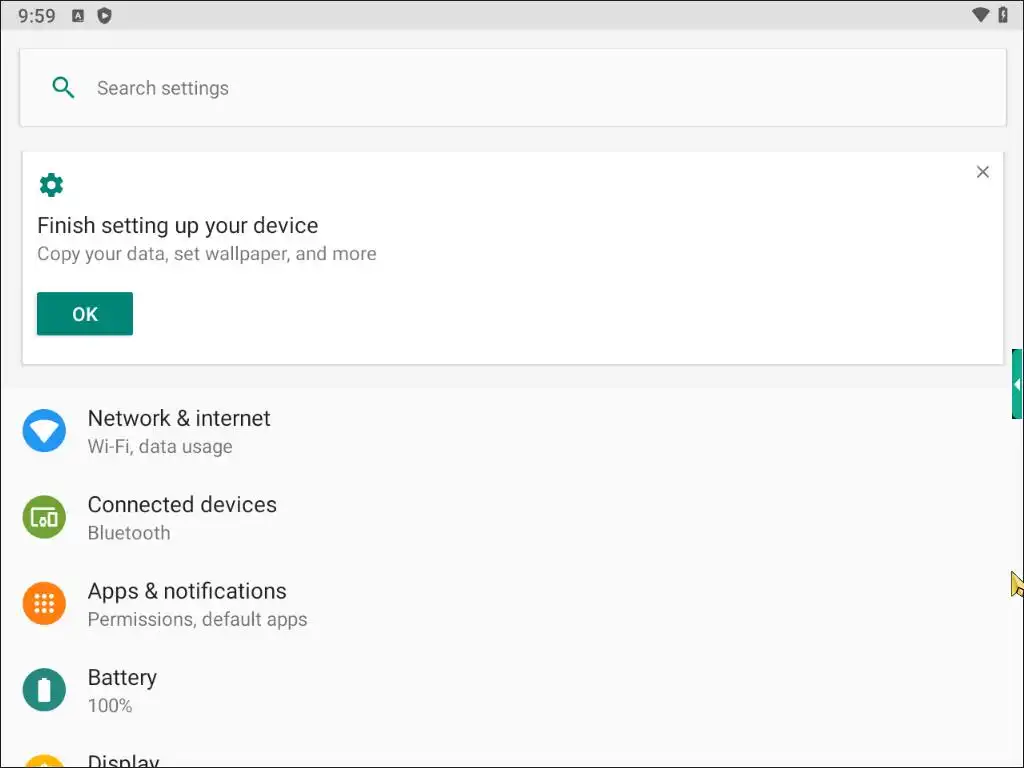The height and width of the screenshot is (768, 1024).
Task: Click the blue Wi-Fi network icon
Action: click(x=44, y=431)
